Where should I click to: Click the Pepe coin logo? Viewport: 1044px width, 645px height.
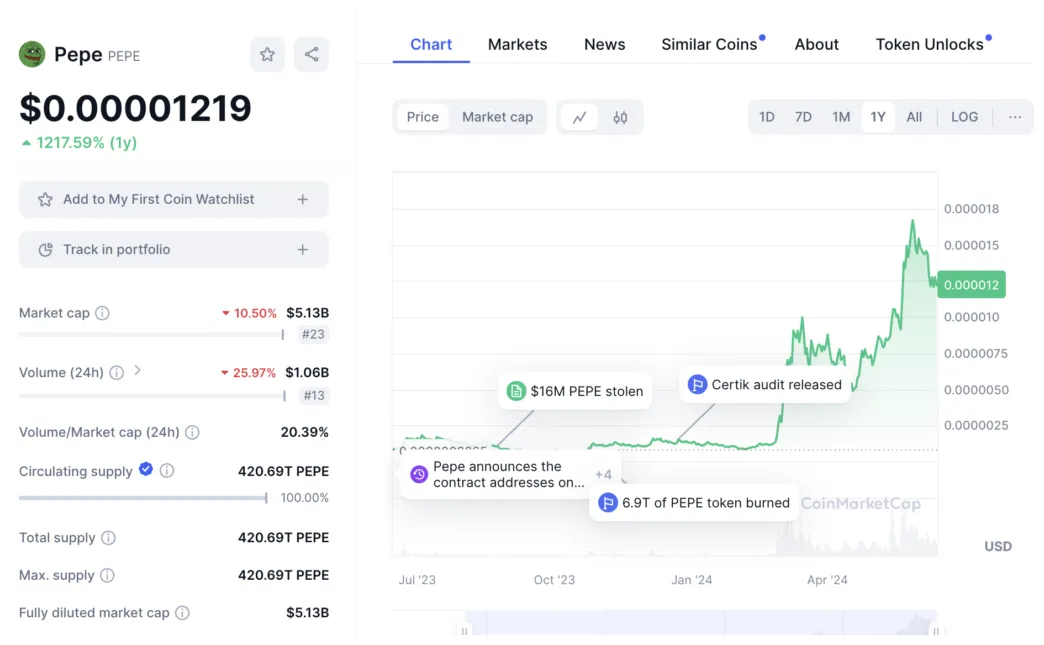coord(32,54)
